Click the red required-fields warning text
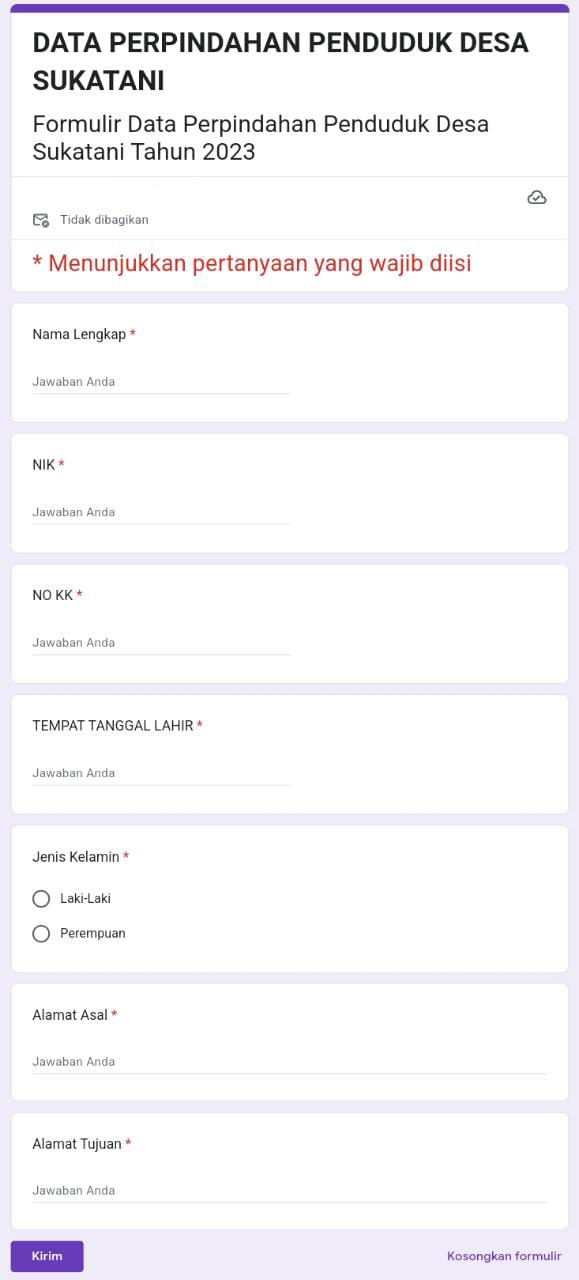 (251, 263)
